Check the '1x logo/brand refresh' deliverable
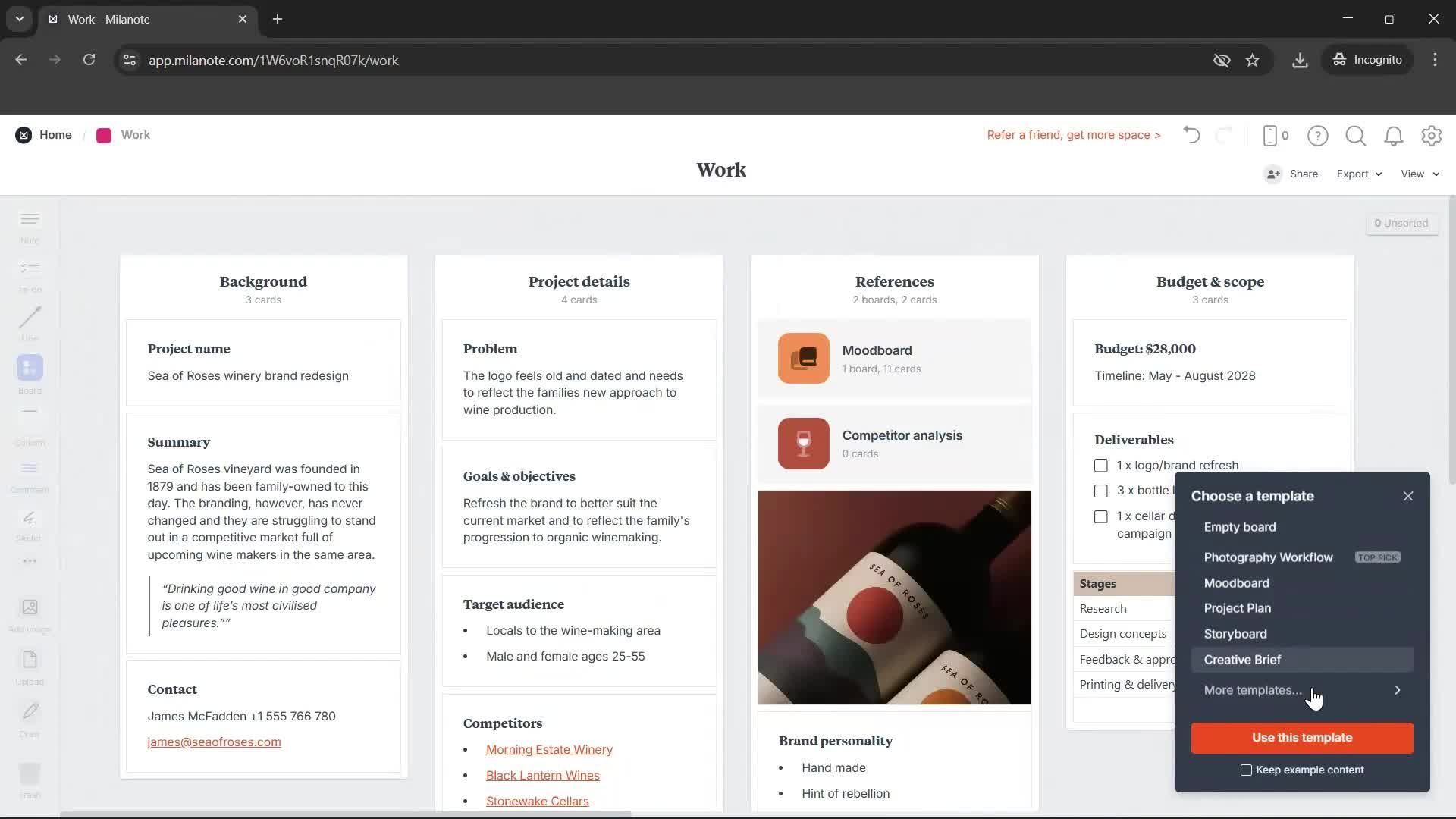1456x819 pixels. coord(1101,465)
